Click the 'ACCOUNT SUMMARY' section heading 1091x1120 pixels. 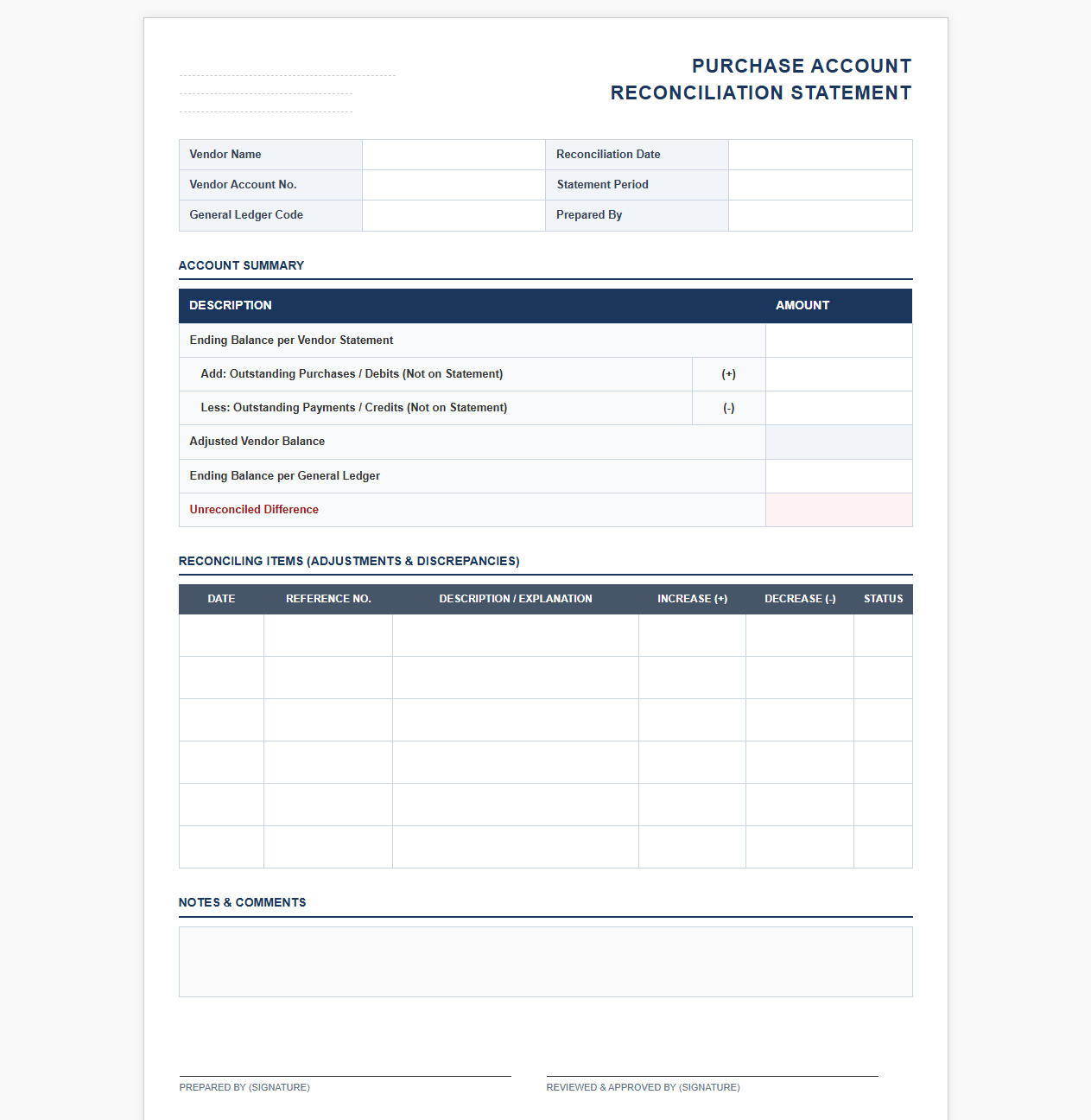point(241,265)
